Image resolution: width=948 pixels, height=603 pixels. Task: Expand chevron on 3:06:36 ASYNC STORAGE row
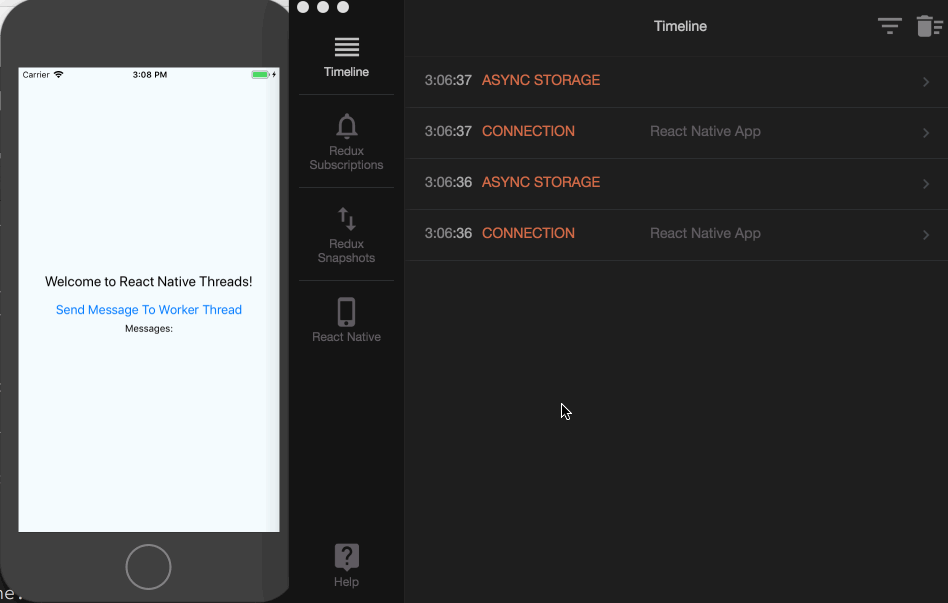tap(926, 184)
